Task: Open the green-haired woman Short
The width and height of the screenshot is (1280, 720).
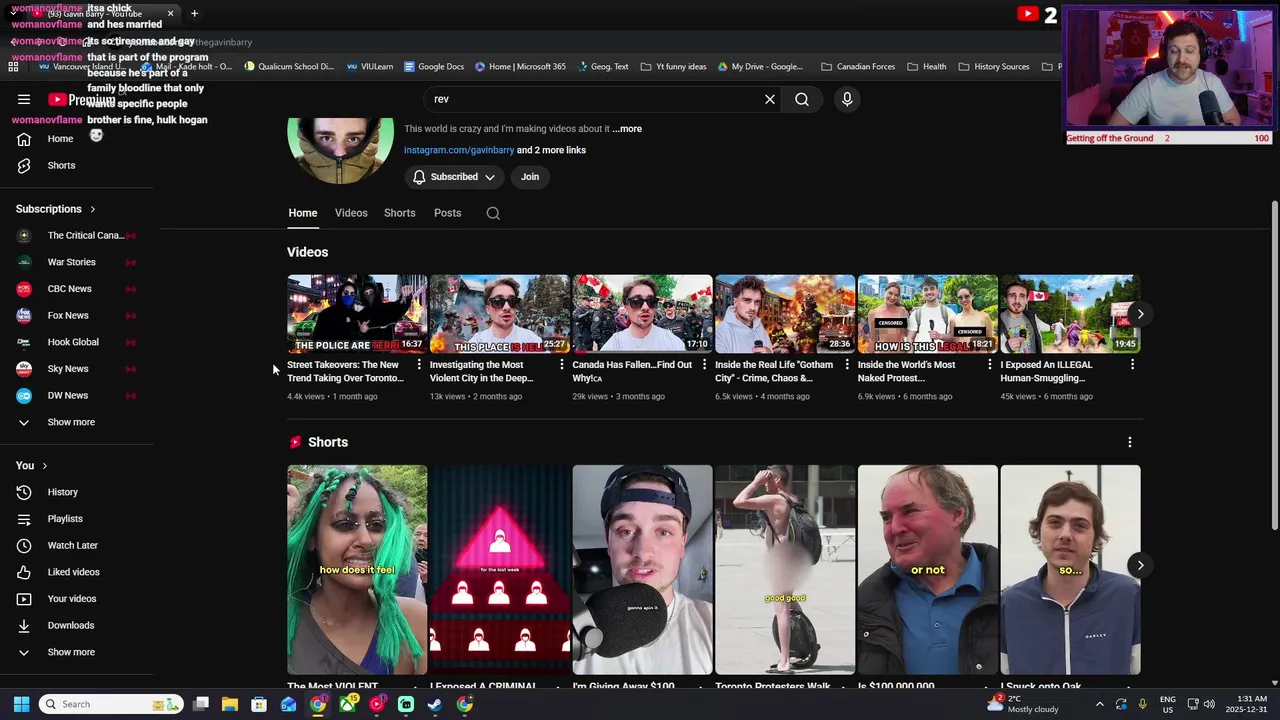Action: (x=357, y=570)
